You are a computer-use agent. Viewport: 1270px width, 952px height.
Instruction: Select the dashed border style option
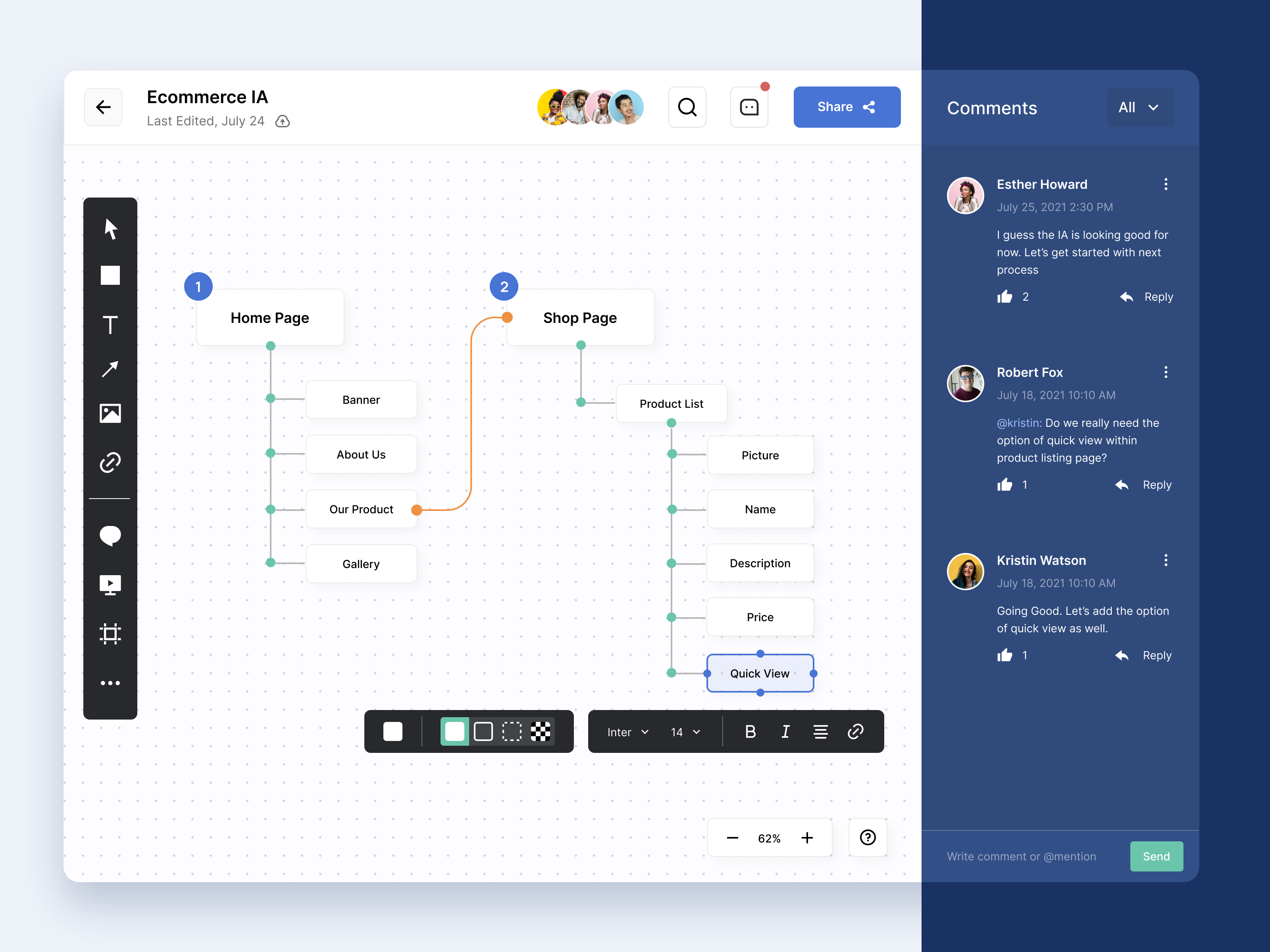coord(512,731)
